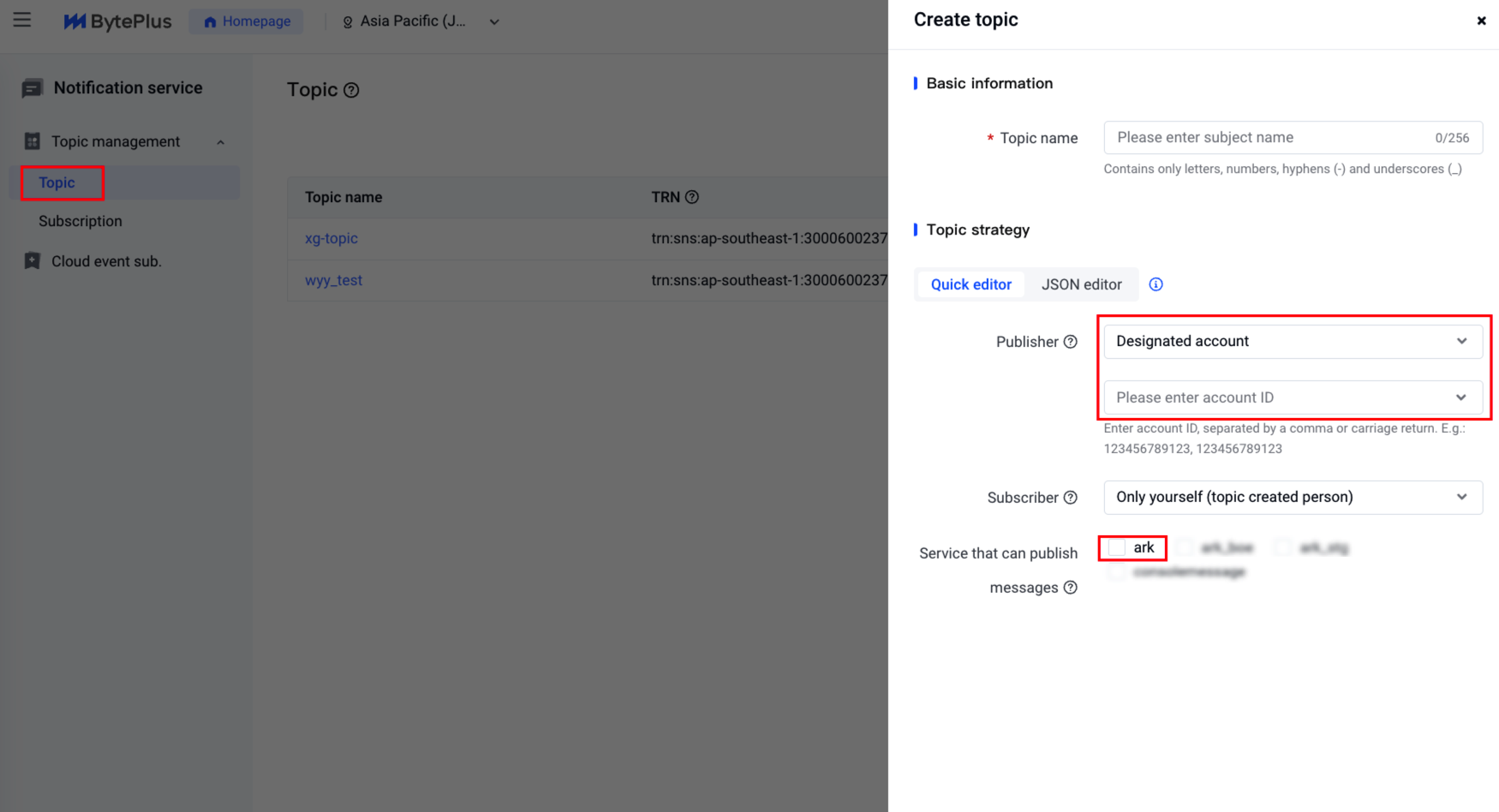Click the BytePlus logo
This screenshot has width=1499, height=812.
[117, 21]
